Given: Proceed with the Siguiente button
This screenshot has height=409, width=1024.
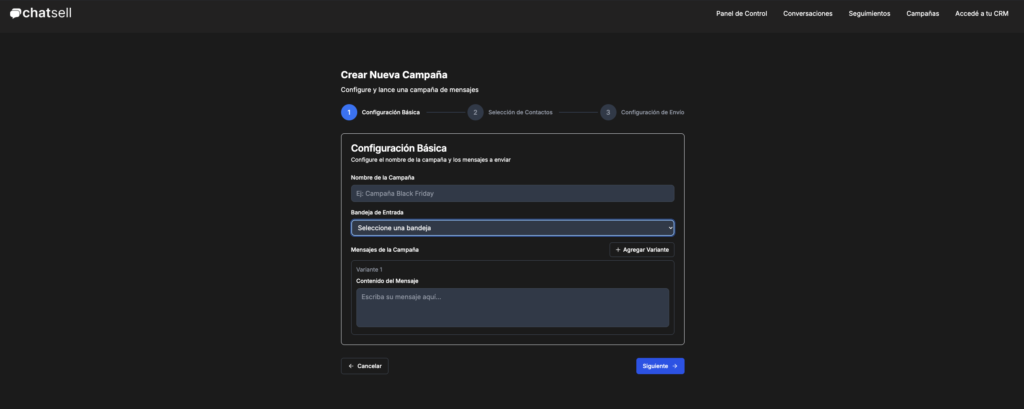Looking at the screenshot, I should pos(660,366).
